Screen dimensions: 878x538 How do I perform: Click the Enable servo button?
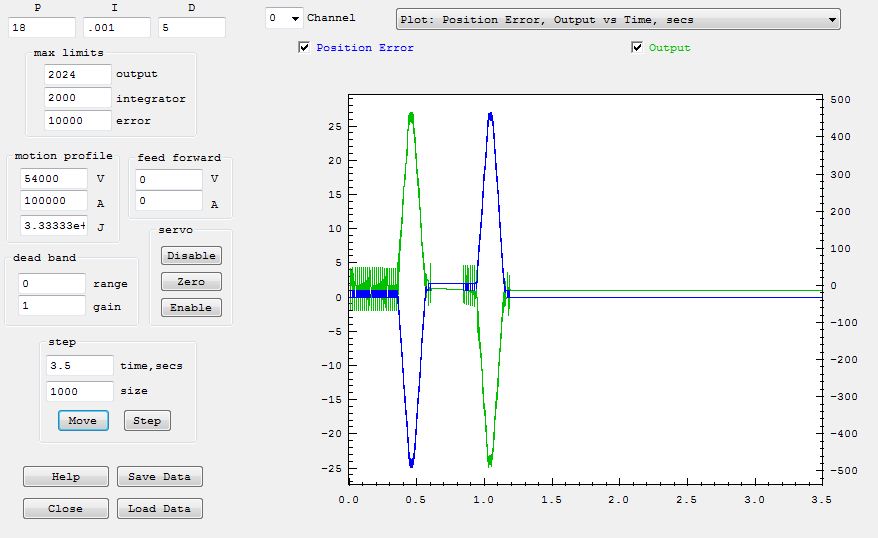click(x=191, y=308)
